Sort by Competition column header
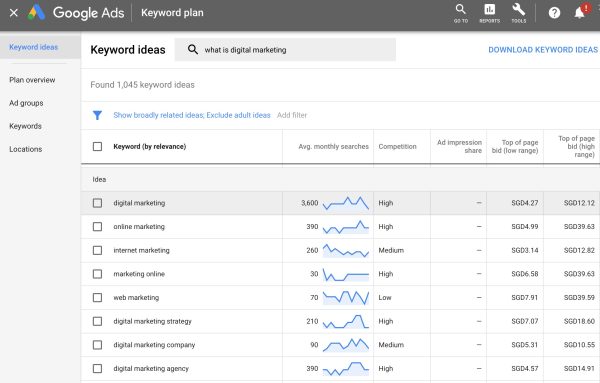This screenshot has height=383, width=600. [397, 147]
